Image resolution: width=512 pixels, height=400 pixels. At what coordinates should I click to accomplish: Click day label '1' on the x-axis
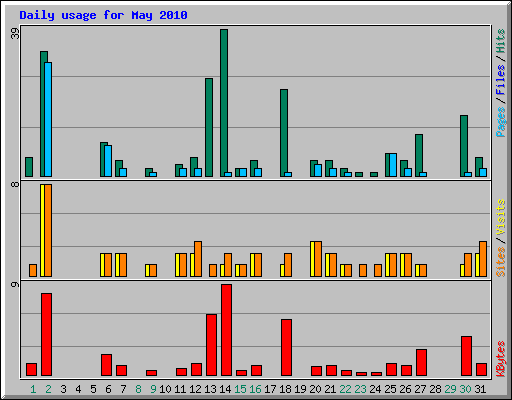33,389
